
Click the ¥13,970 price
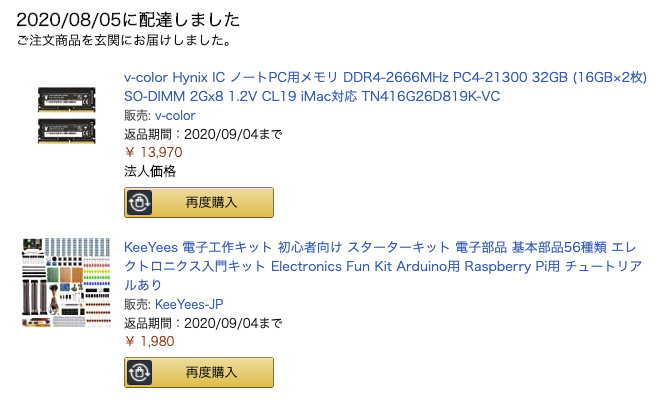[x=154, y=152]
